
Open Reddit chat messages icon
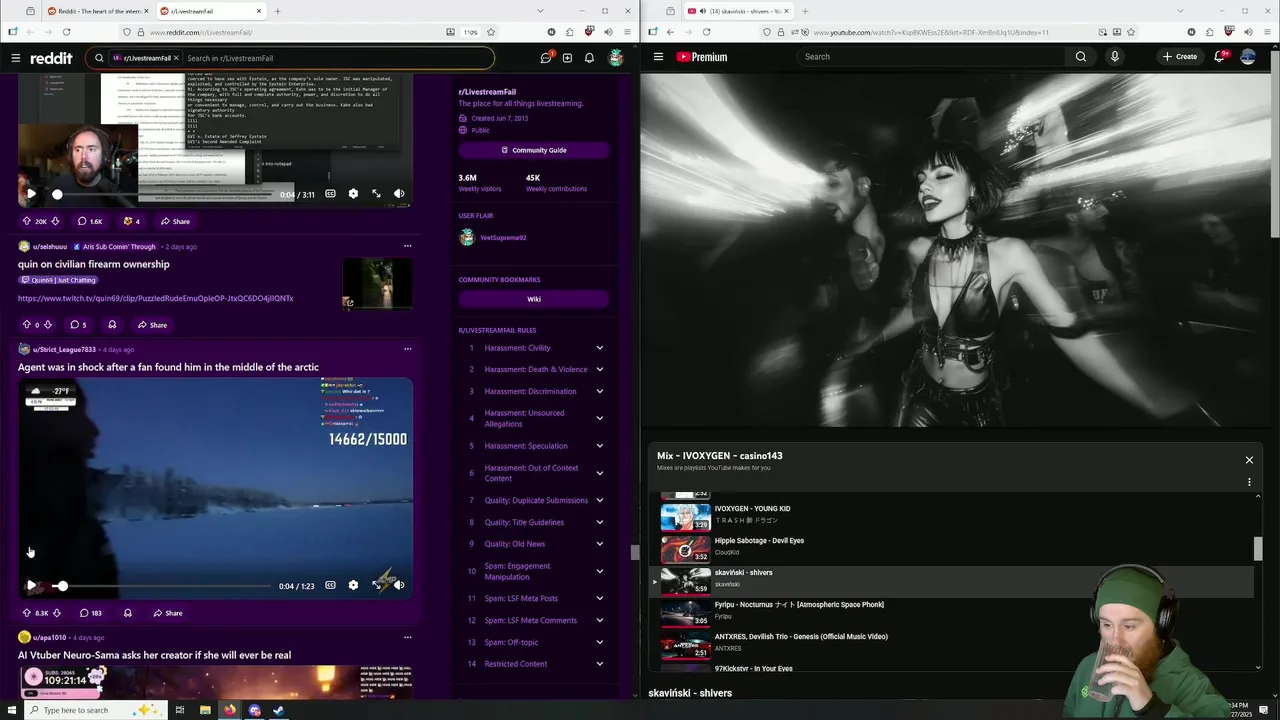pos(545,58)
